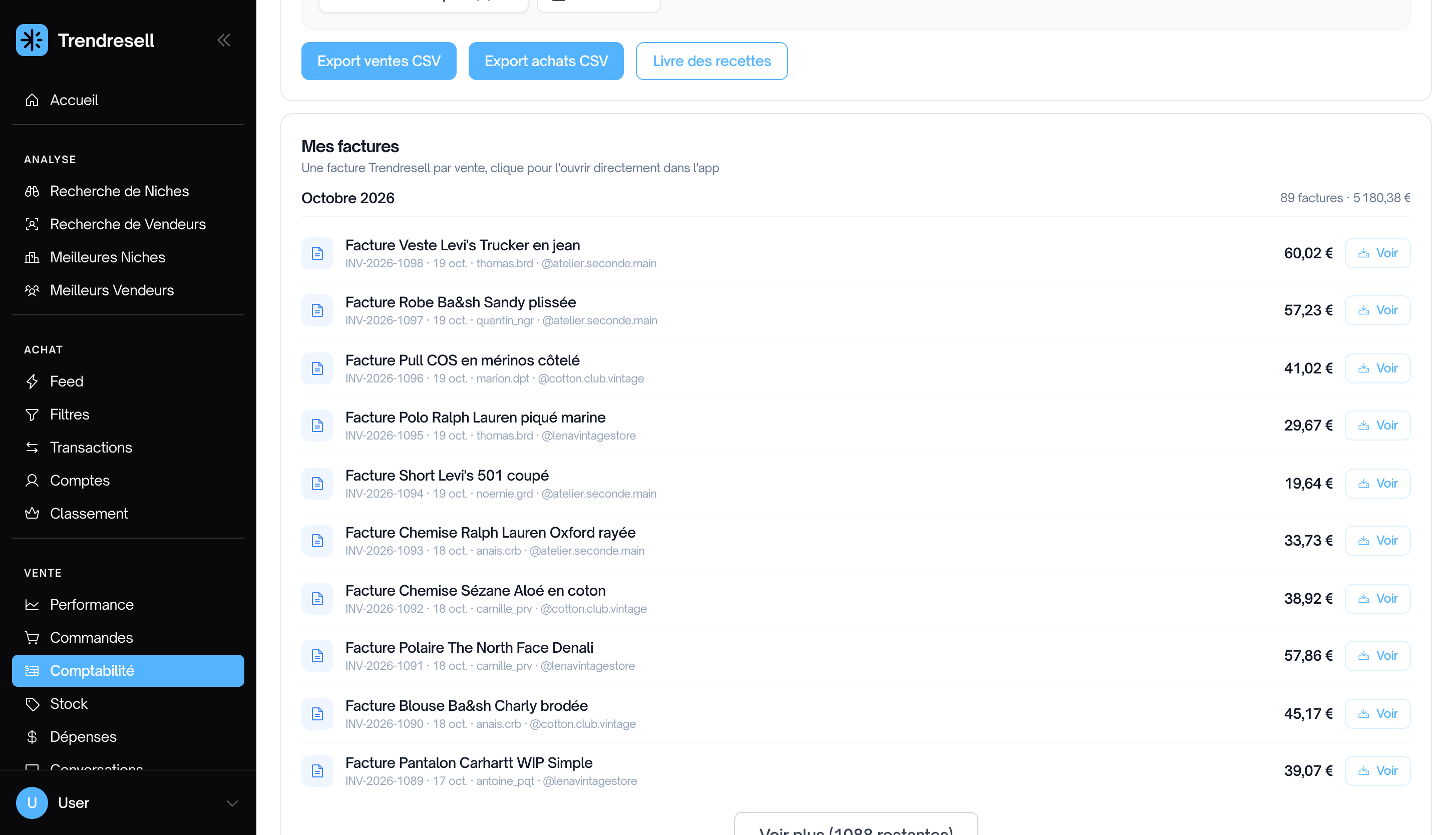Click the Octobre 2026 heading

[x=347, y=198]
